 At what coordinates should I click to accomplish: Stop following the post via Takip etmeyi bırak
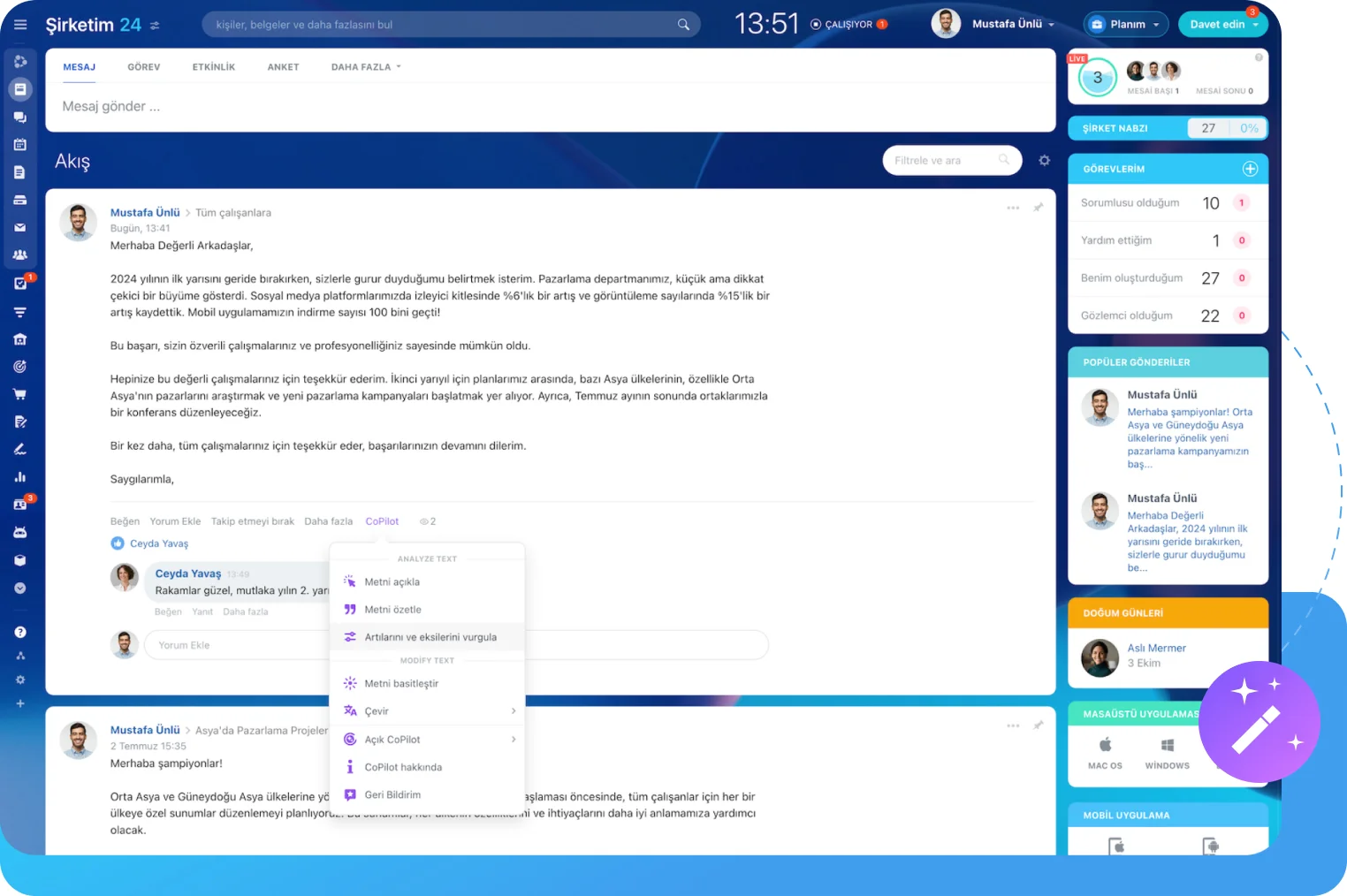(x=252, y=521)
